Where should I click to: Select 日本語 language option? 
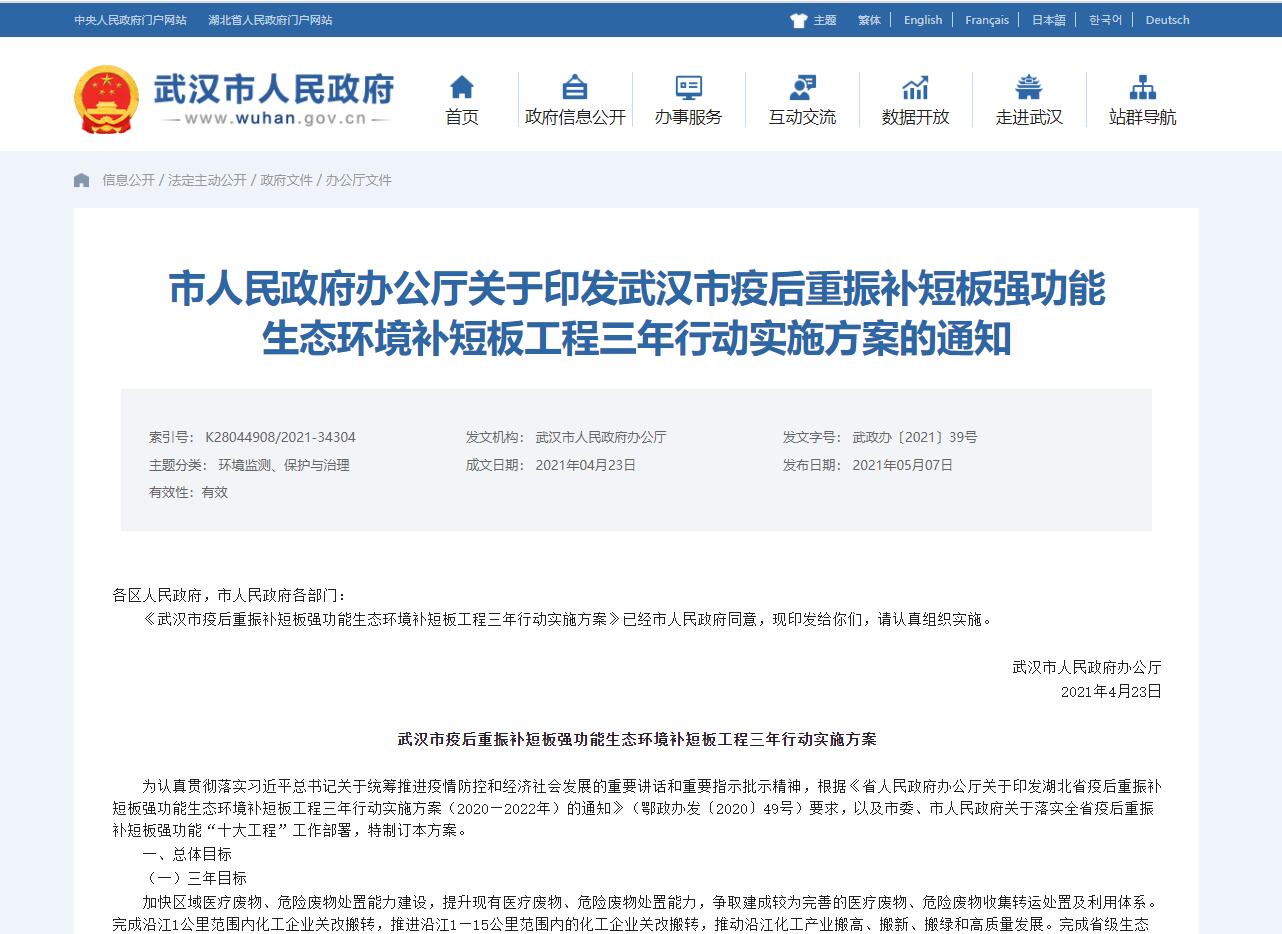(1048, 20)
